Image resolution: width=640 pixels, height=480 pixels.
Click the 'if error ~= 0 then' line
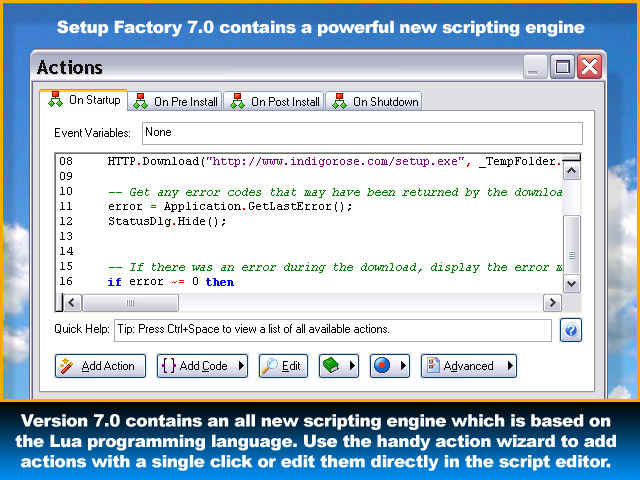point(171,282)
